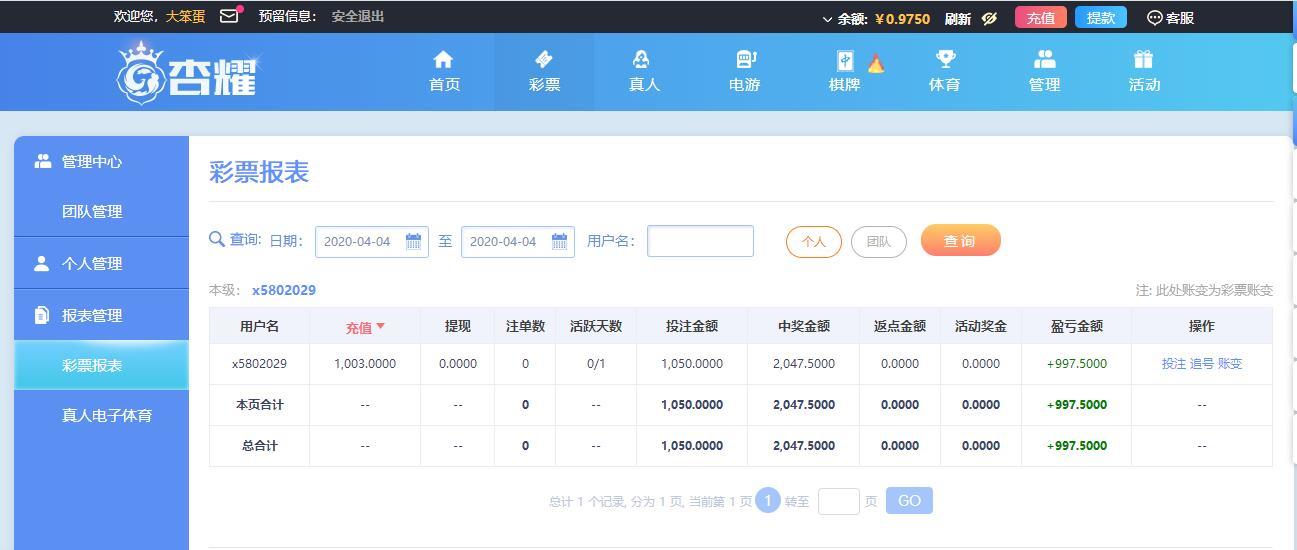Open the start date calendar picker
Viewport: 1297px width, 550px height.
[414, 241]
